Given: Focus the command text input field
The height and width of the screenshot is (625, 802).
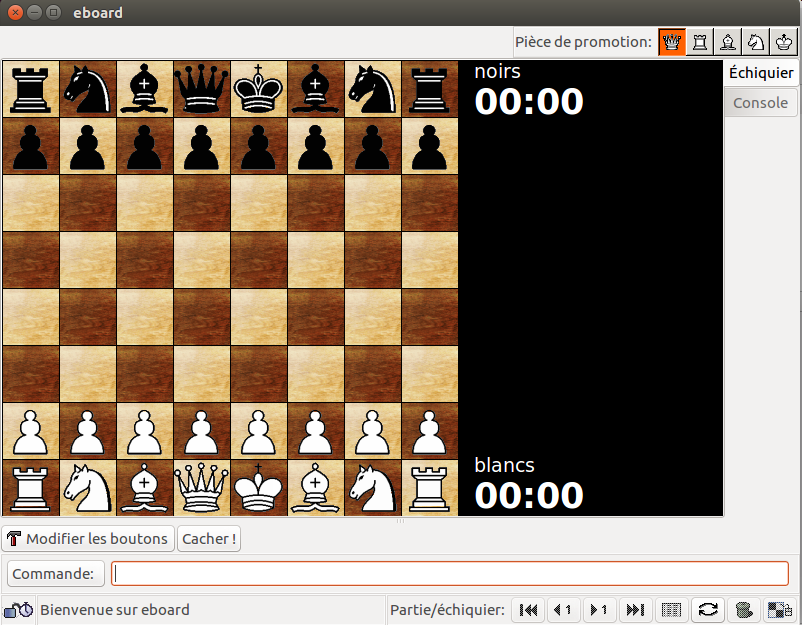Looking at the screenshot, I should pos(450,574).
